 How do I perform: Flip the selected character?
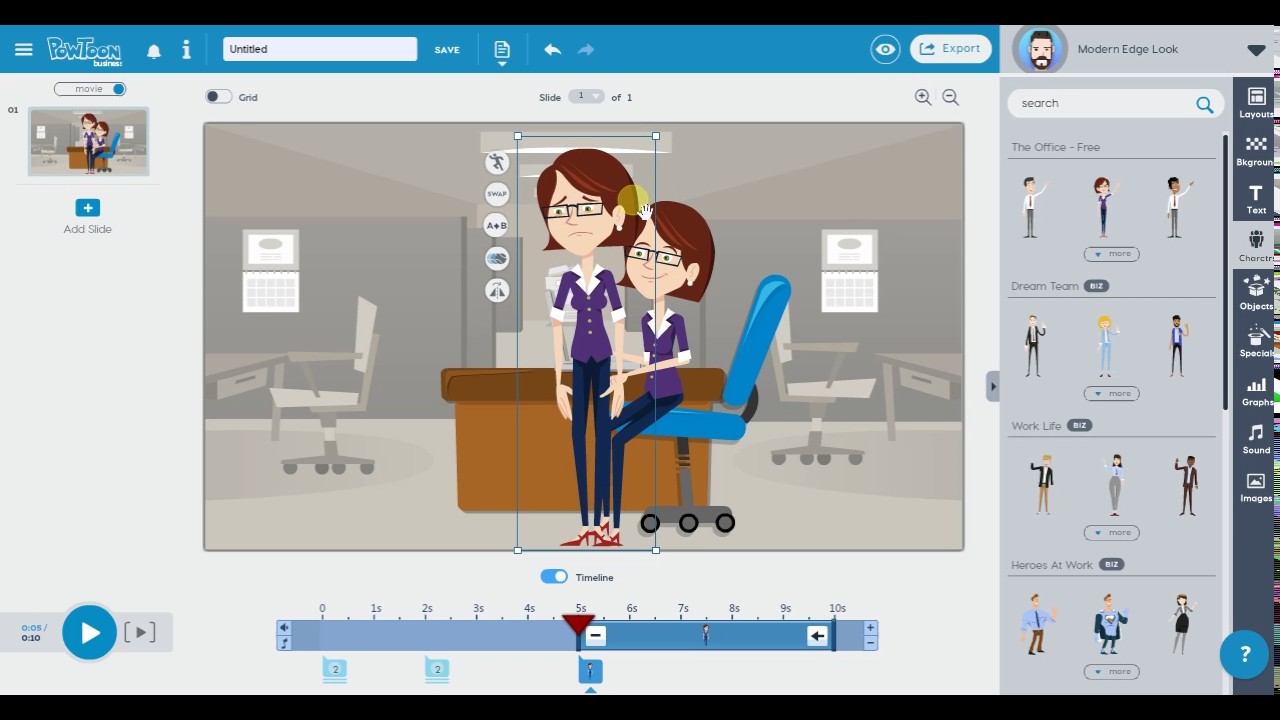point(497,290)
